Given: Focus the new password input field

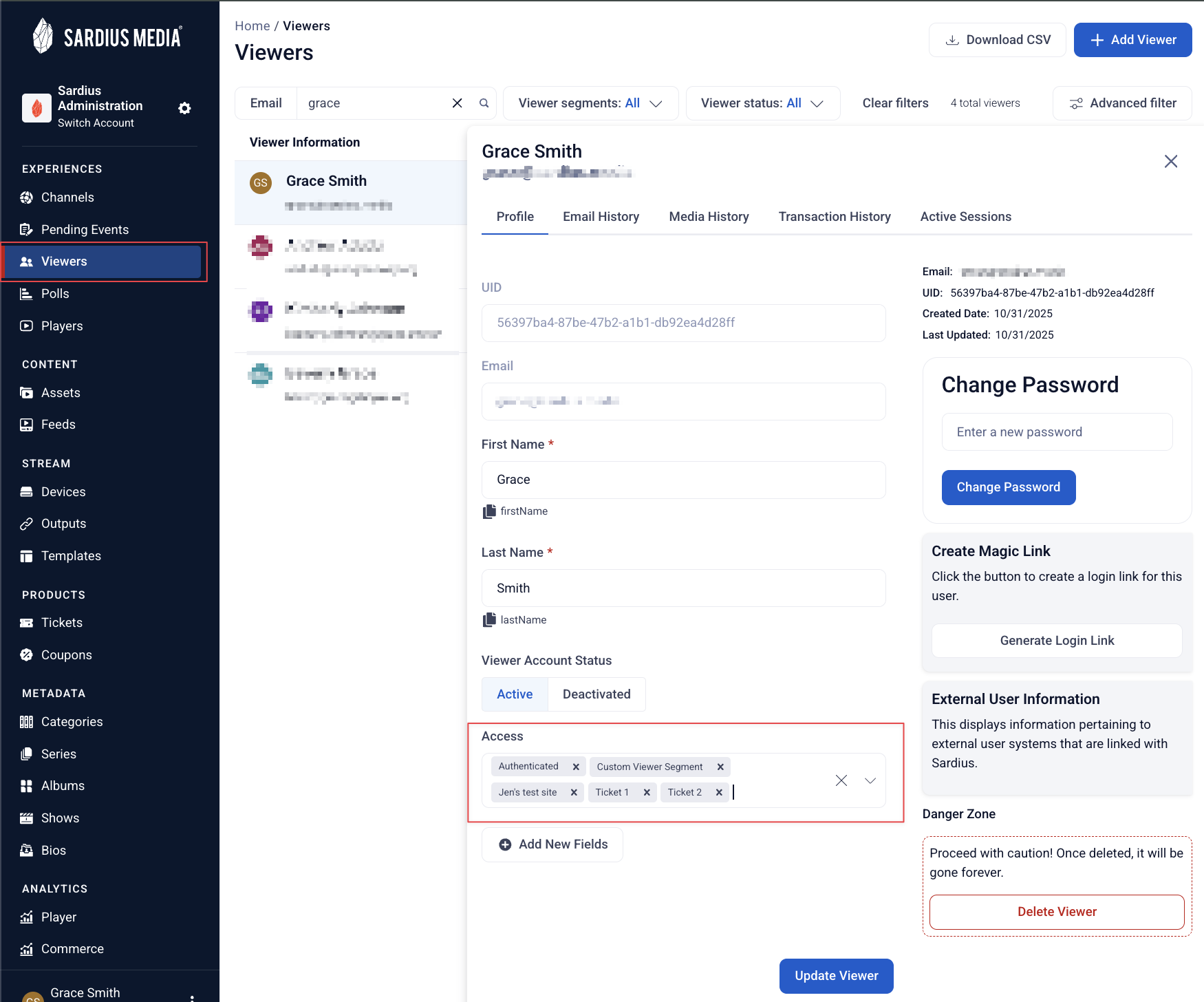Looking at the screenshot, I should (1057, 432).
